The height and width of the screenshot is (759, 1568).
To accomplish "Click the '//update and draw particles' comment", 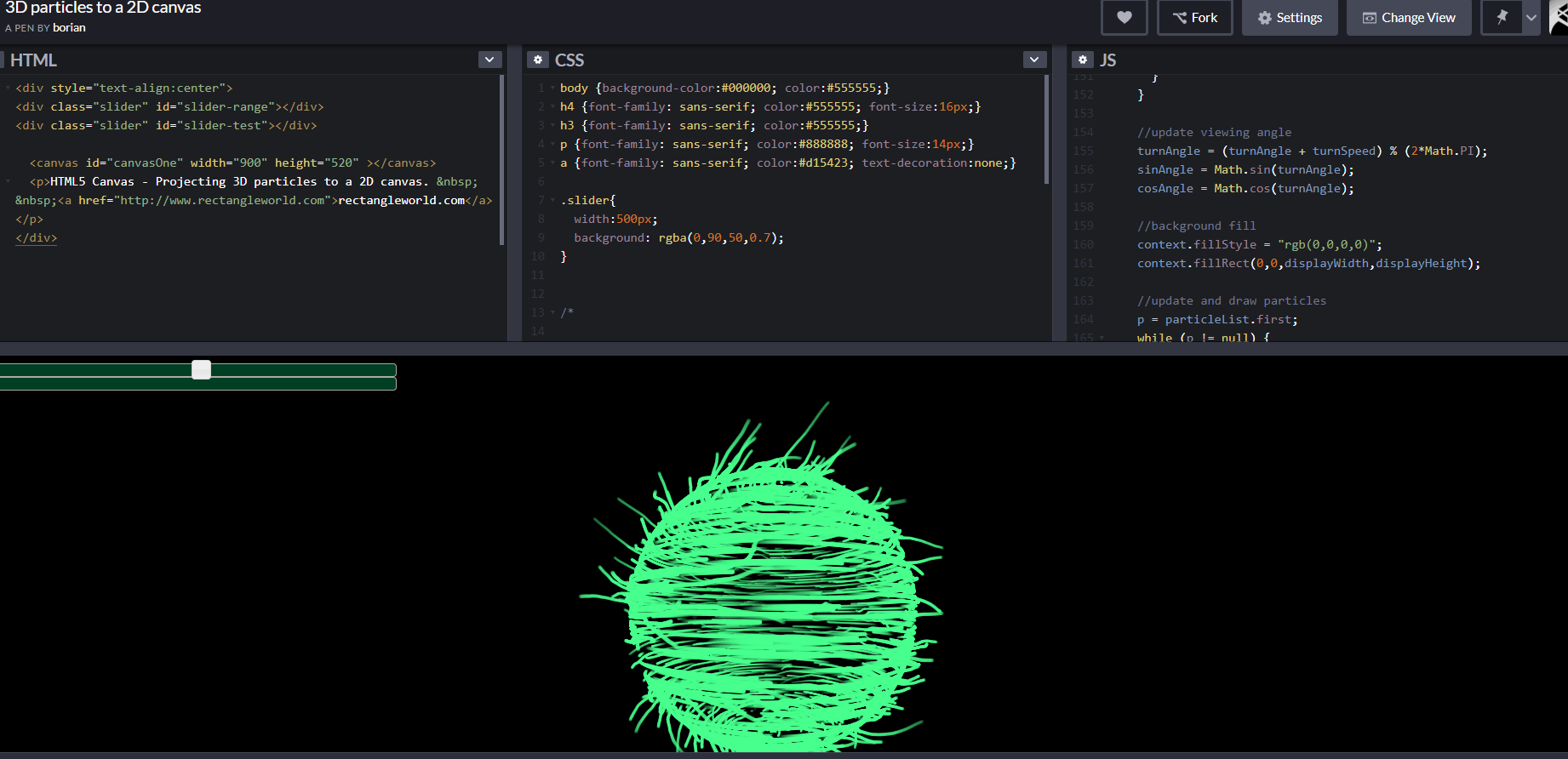I will pyautogui.click(x=1231, y=300).
